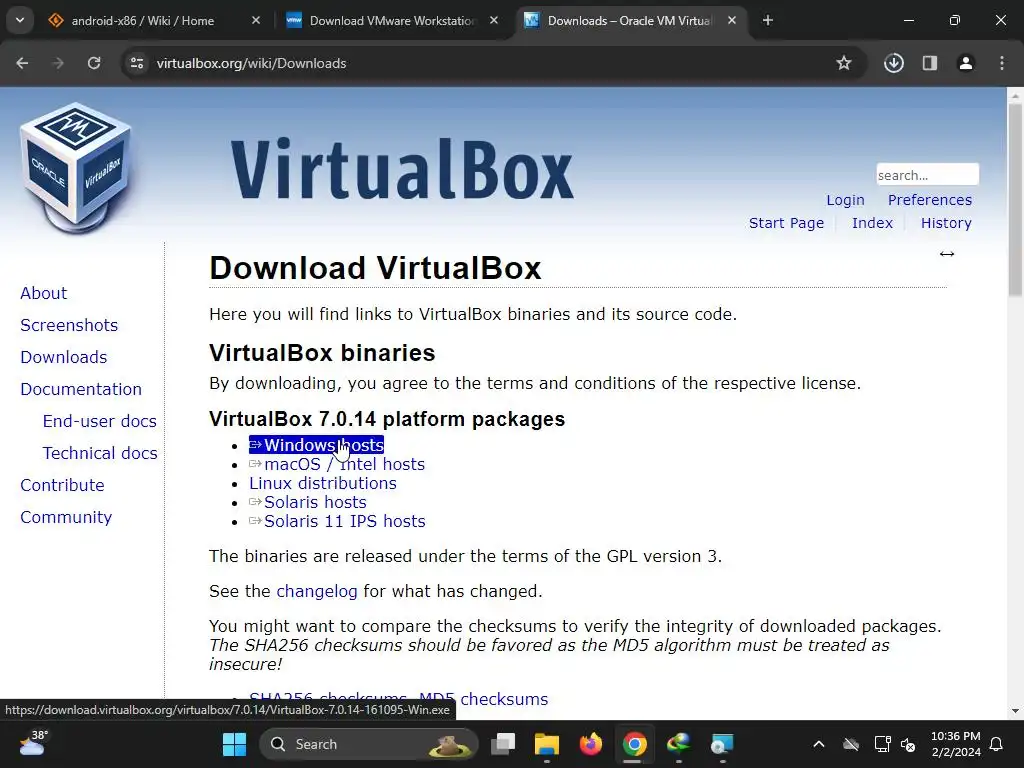Viewport: 1024px width, 768px height.
Task: Click the network display tray icon
Action: (882, 744)
